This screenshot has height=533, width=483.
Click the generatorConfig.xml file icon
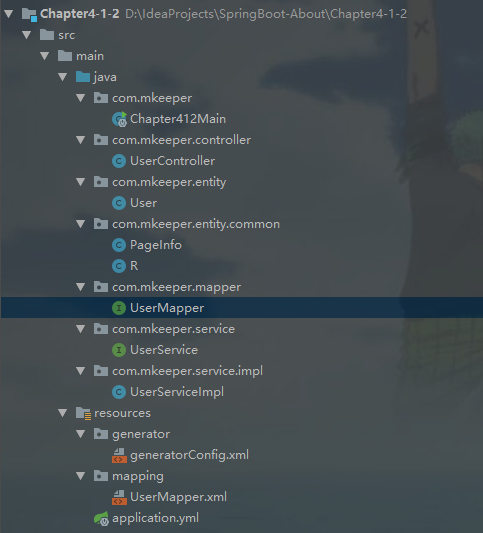(119, 455)
